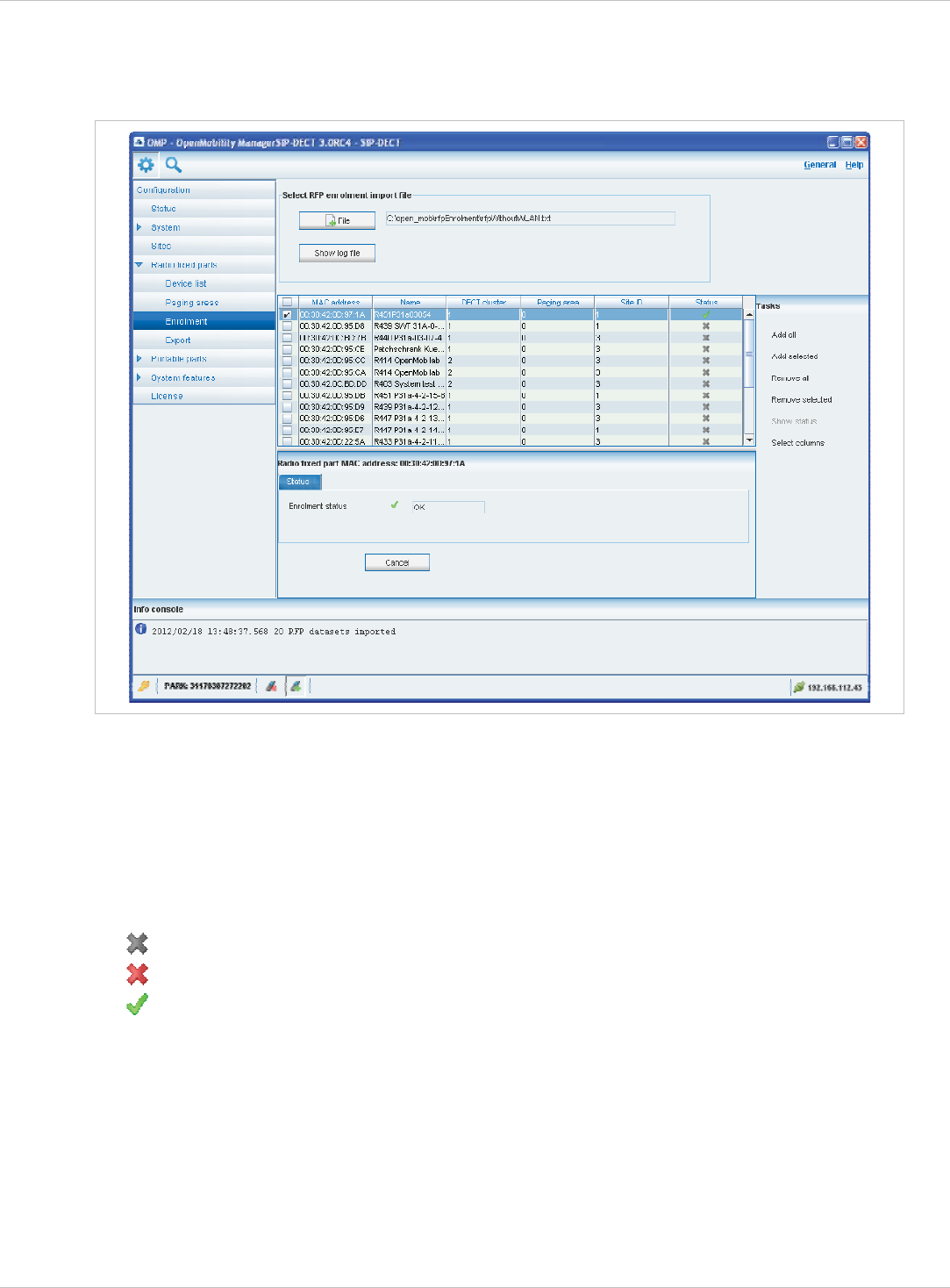Click the first pen icon after PARK number

click(272, 686)
